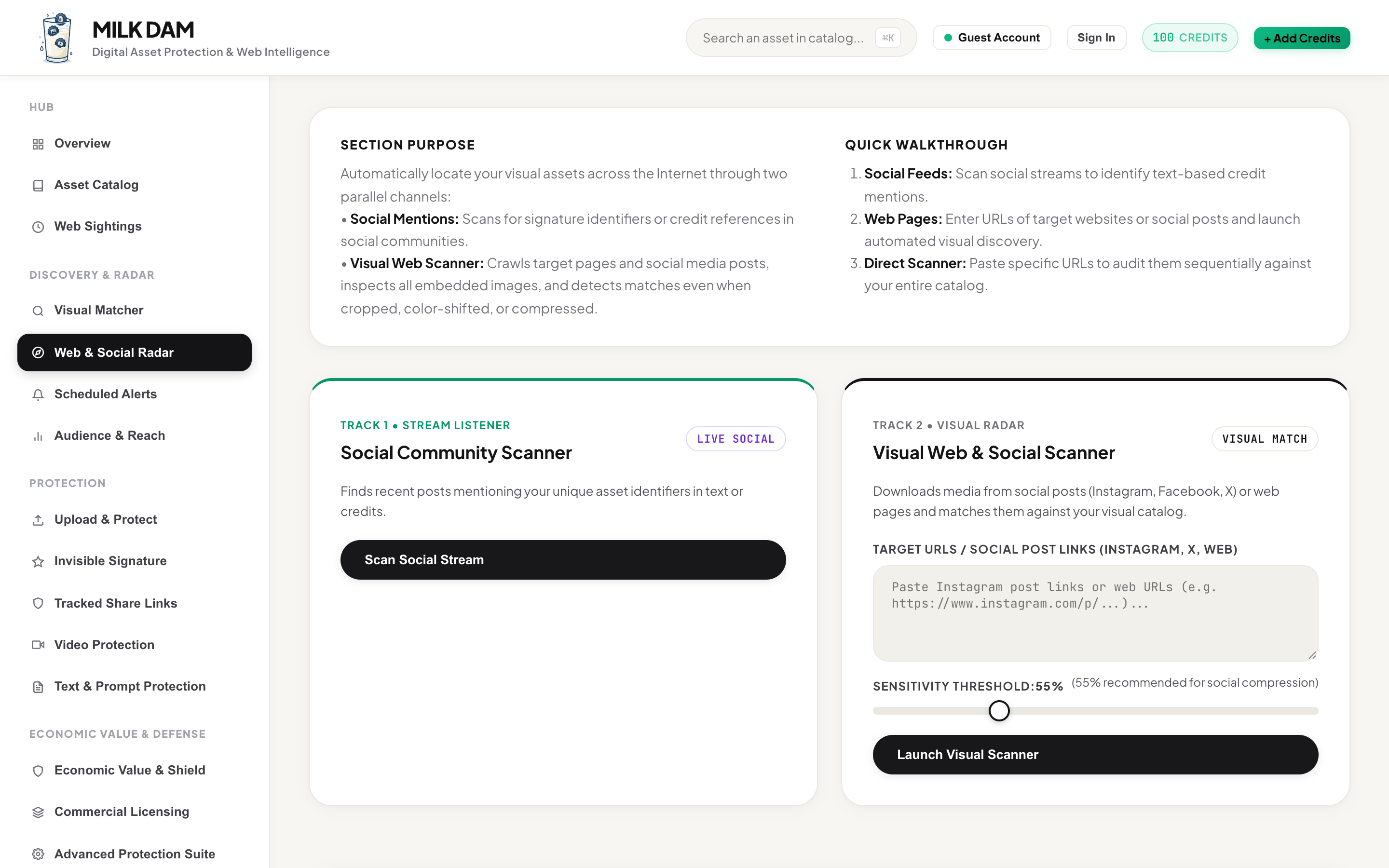Open Audience & Reach bar chart icon
Viewport: 1389px width, 868px height.
point(38,436)
